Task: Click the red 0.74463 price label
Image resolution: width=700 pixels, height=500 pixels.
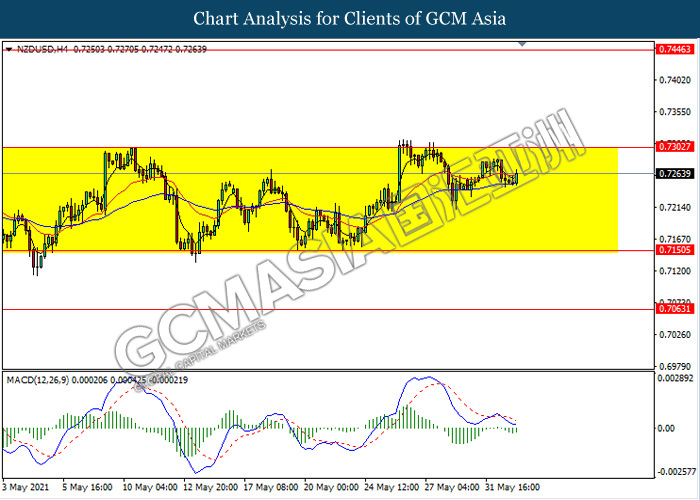Action: coord(675,49)
